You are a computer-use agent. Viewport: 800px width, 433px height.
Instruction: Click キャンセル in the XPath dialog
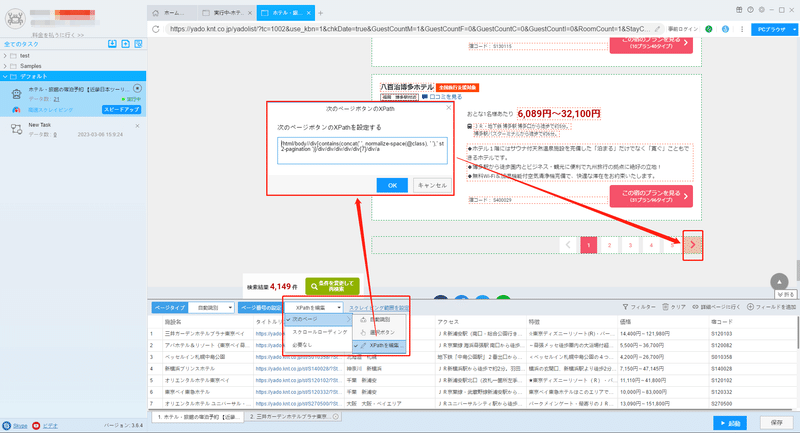tap(432, 185)
